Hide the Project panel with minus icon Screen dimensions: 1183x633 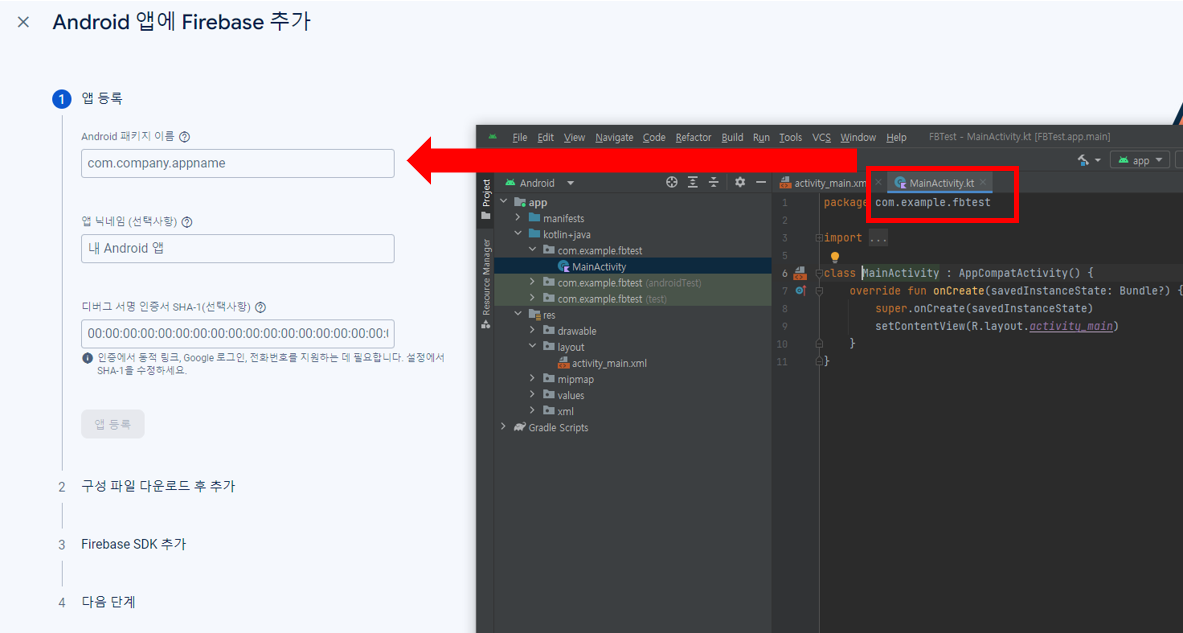click(761, 183)
